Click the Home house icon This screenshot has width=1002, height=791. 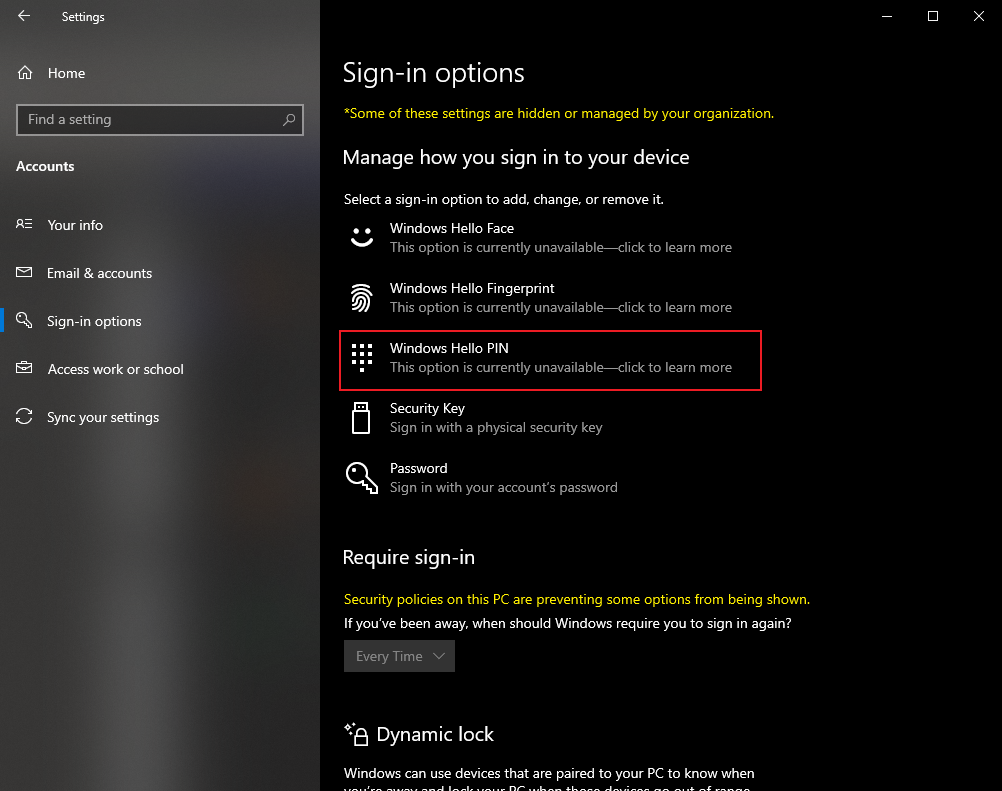click(x=25, y=73)
